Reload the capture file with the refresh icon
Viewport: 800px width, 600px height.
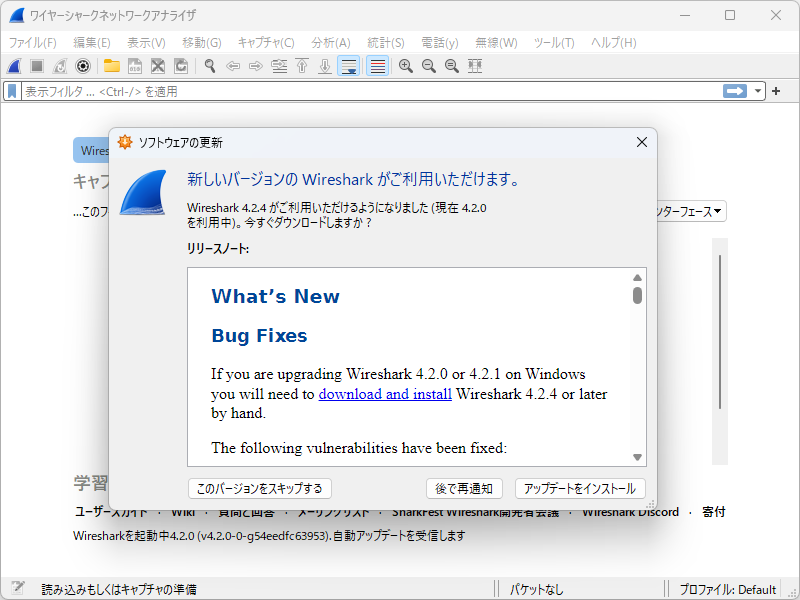point(180,66)
